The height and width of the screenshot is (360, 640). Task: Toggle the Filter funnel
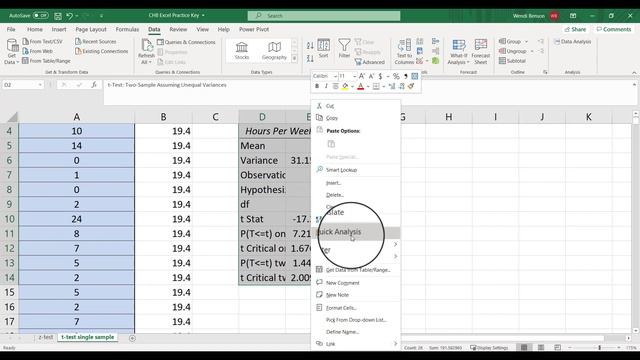(x=344, y=48)
